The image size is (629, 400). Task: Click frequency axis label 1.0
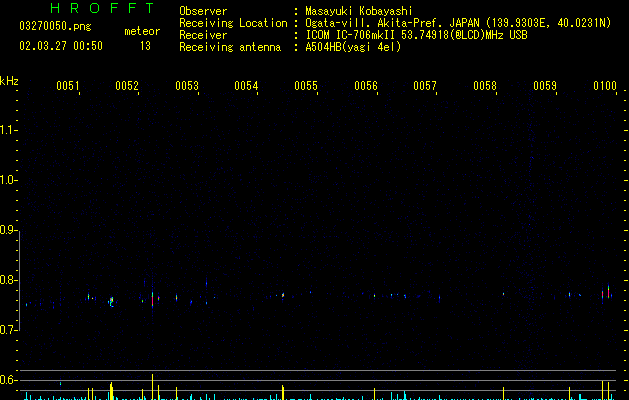pyautogui.click(x=8, y=180)
